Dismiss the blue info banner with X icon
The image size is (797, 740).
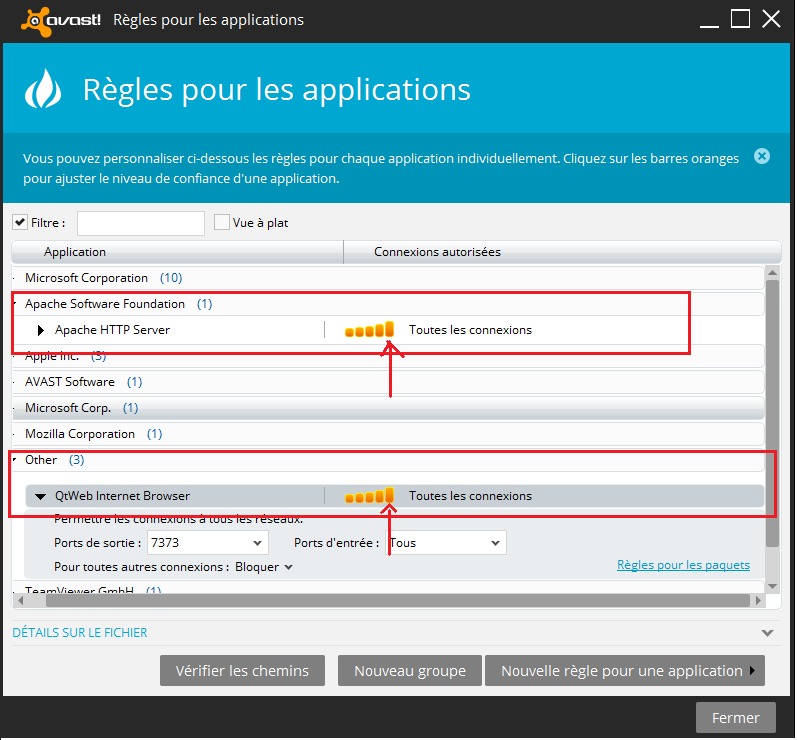(761, 156)
